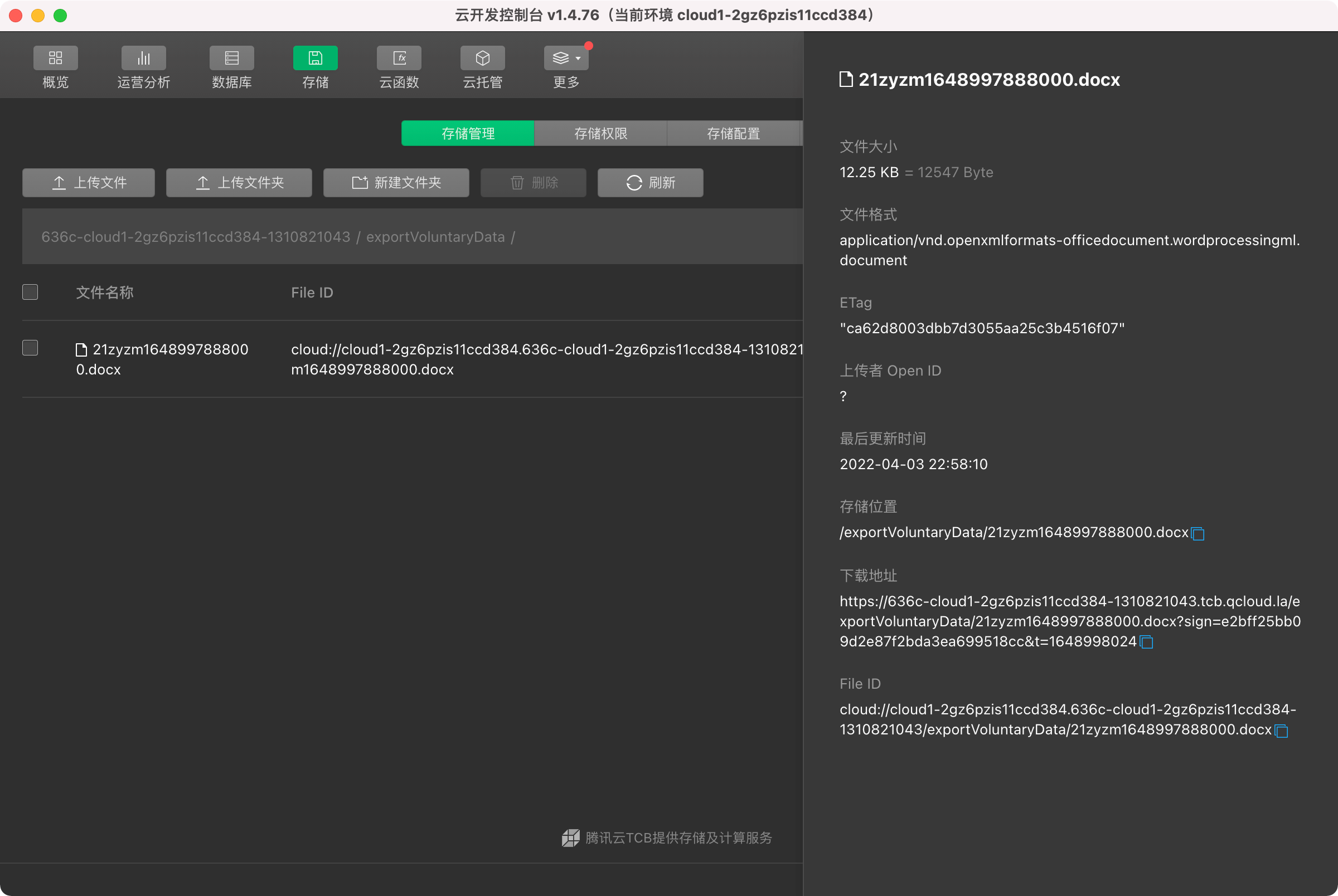Check the 21zyzm docx file row checkbox
Screen dimensions: 1338x896
30,348
